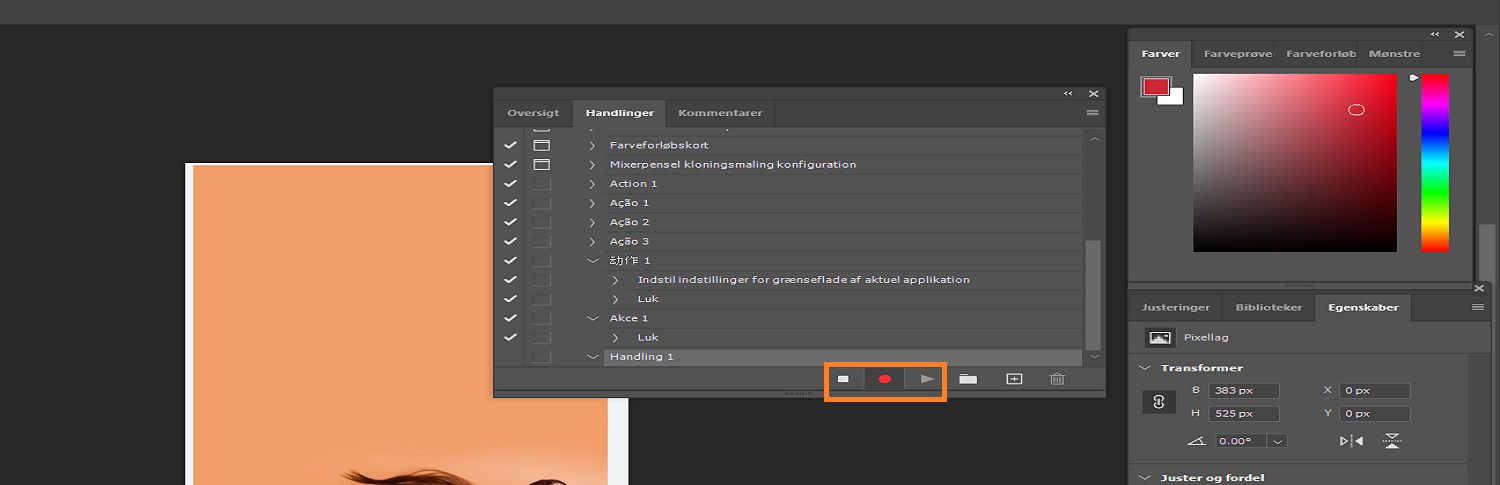Image resolution: width=1500 pixels, height=485 pixels.
Task: Toggle checkmark for Farveforløbskort action
Action: 510,145
